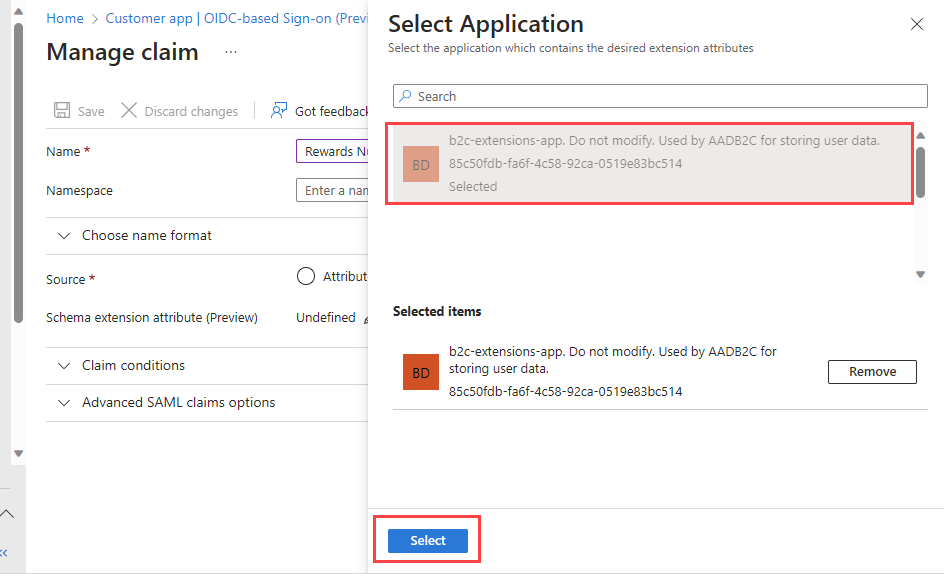
Task: Click application list scrollbar up arrow
Action: (920, 136)
